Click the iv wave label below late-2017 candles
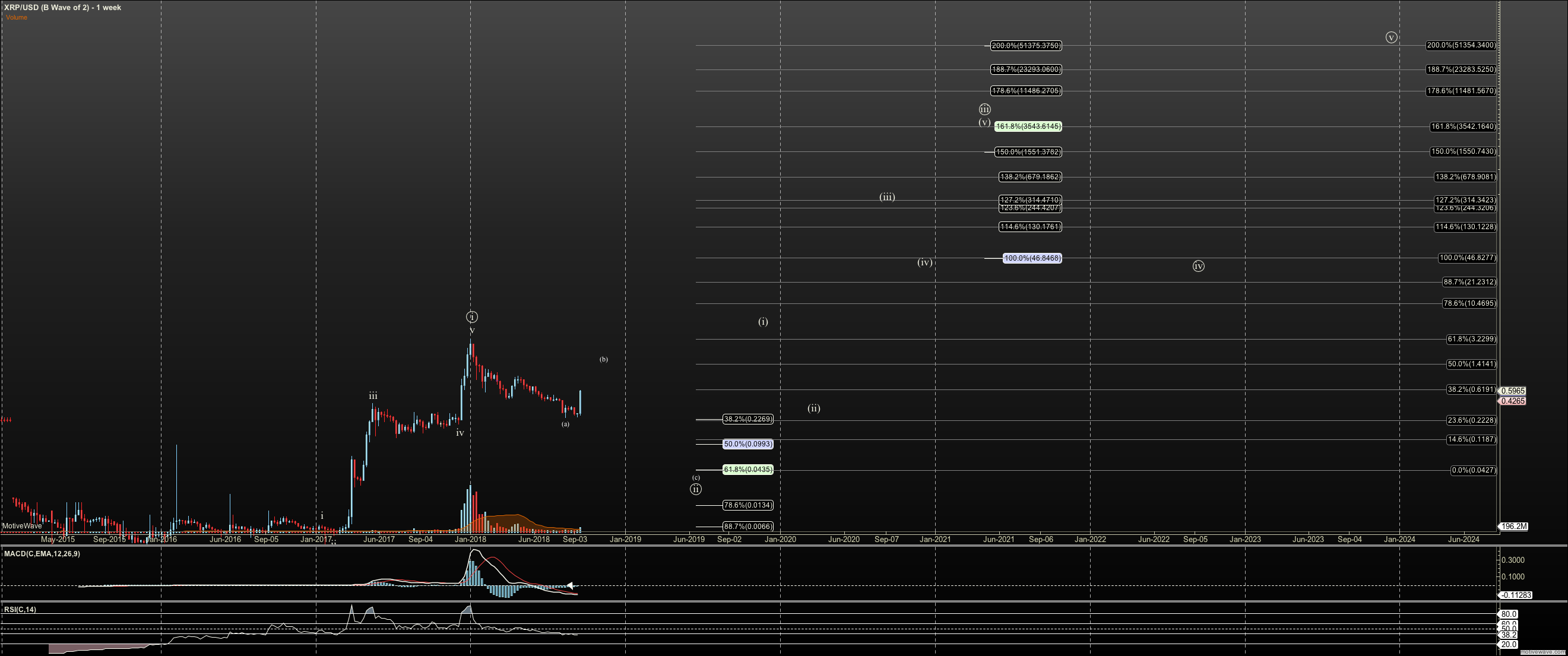Screen dimensions: 1568x656 pos(460,433)
